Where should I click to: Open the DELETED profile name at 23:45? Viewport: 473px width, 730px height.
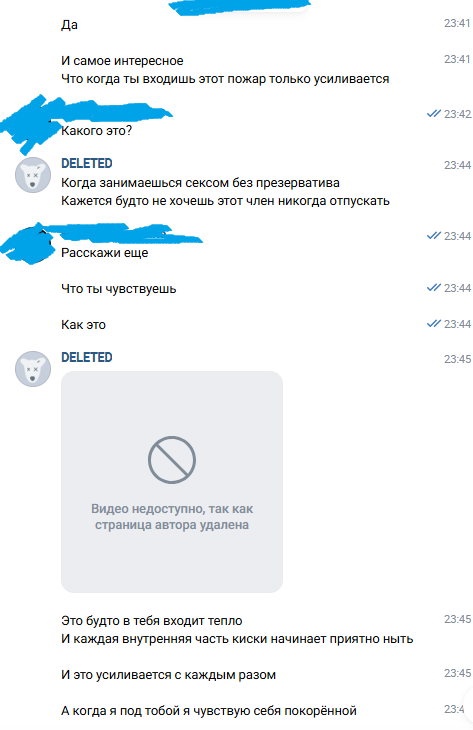tap(87, 357)
